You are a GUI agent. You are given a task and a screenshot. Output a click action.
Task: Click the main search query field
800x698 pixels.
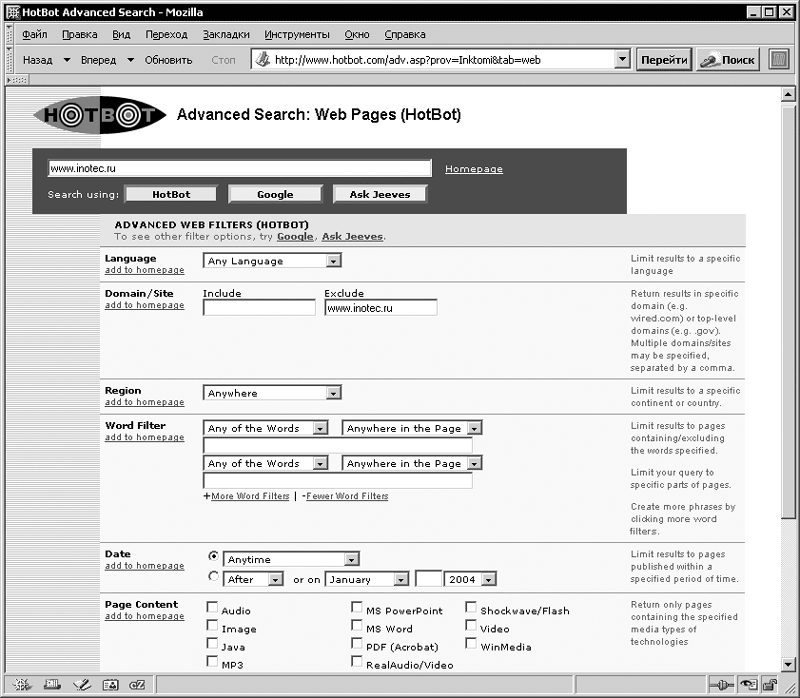(239, 168)
